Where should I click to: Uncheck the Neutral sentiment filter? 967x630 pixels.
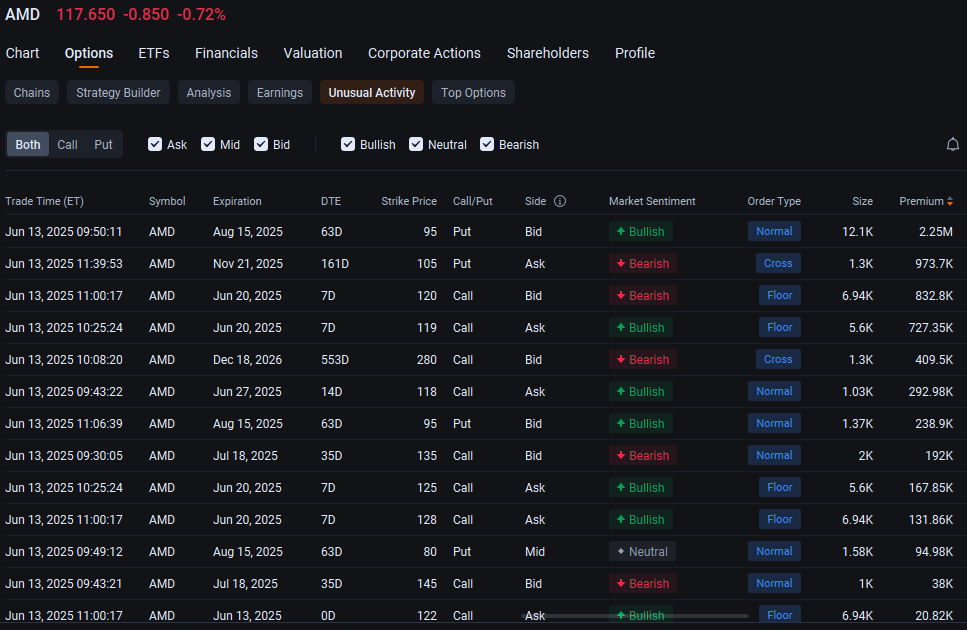(416, 144)
